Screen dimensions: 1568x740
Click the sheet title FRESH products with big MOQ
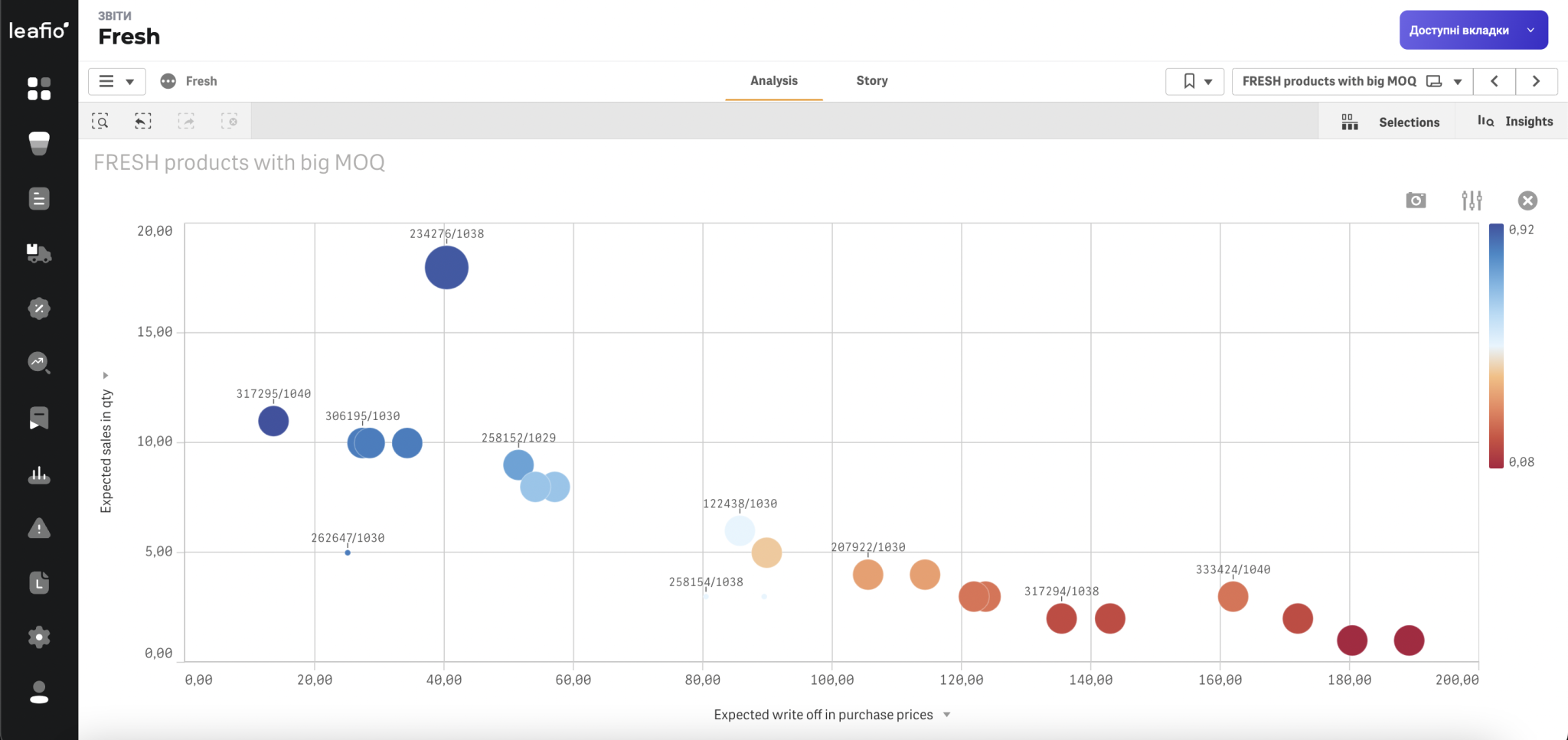(239, 162)
